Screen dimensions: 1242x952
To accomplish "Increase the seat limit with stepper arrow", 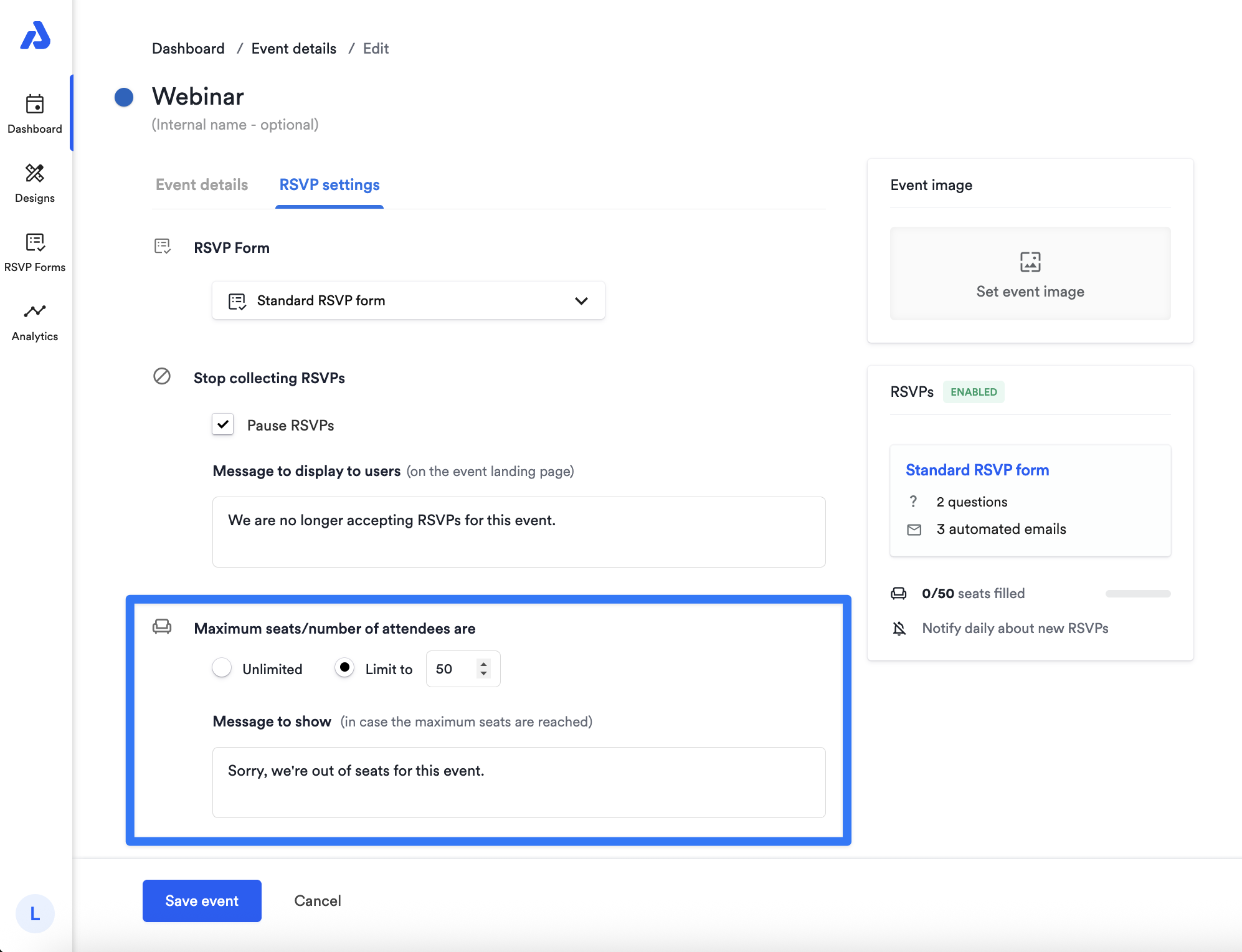I will 483,664.
